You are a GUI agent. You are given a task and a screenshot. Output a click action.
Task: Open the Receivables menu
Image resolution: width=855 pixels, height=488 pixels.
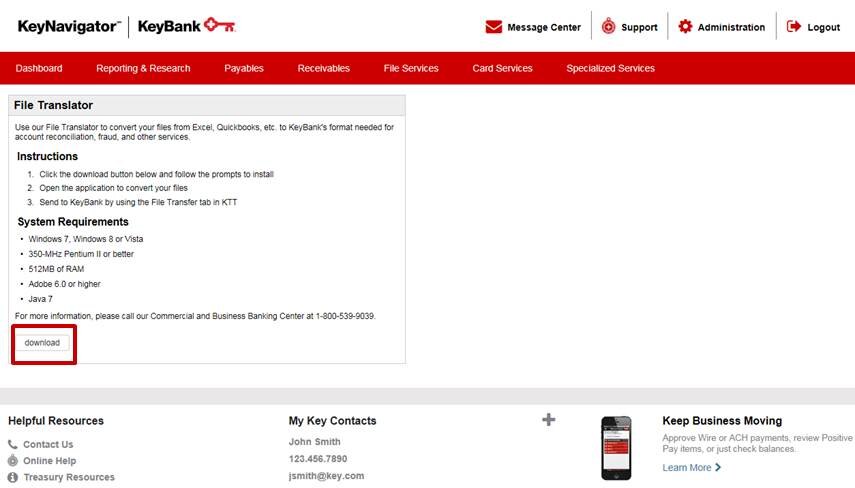click(324, 68)
